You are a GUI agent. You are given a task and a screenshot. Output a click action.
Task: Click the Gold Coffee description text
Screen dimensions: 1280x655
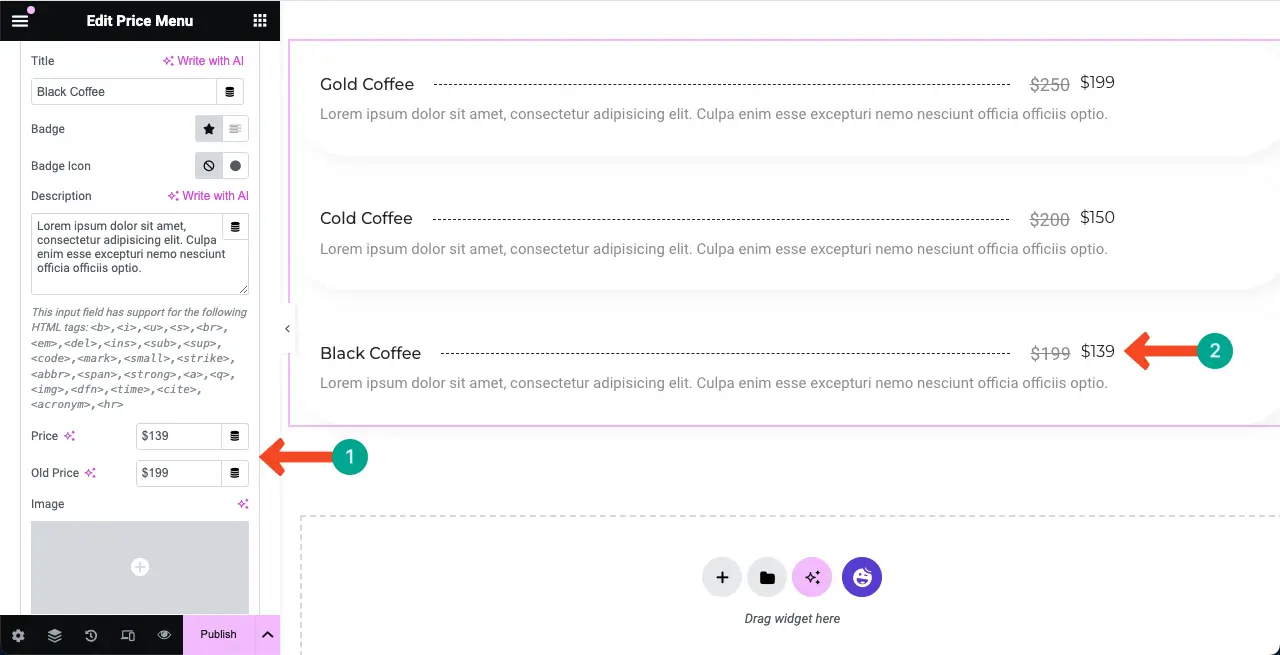714,114
